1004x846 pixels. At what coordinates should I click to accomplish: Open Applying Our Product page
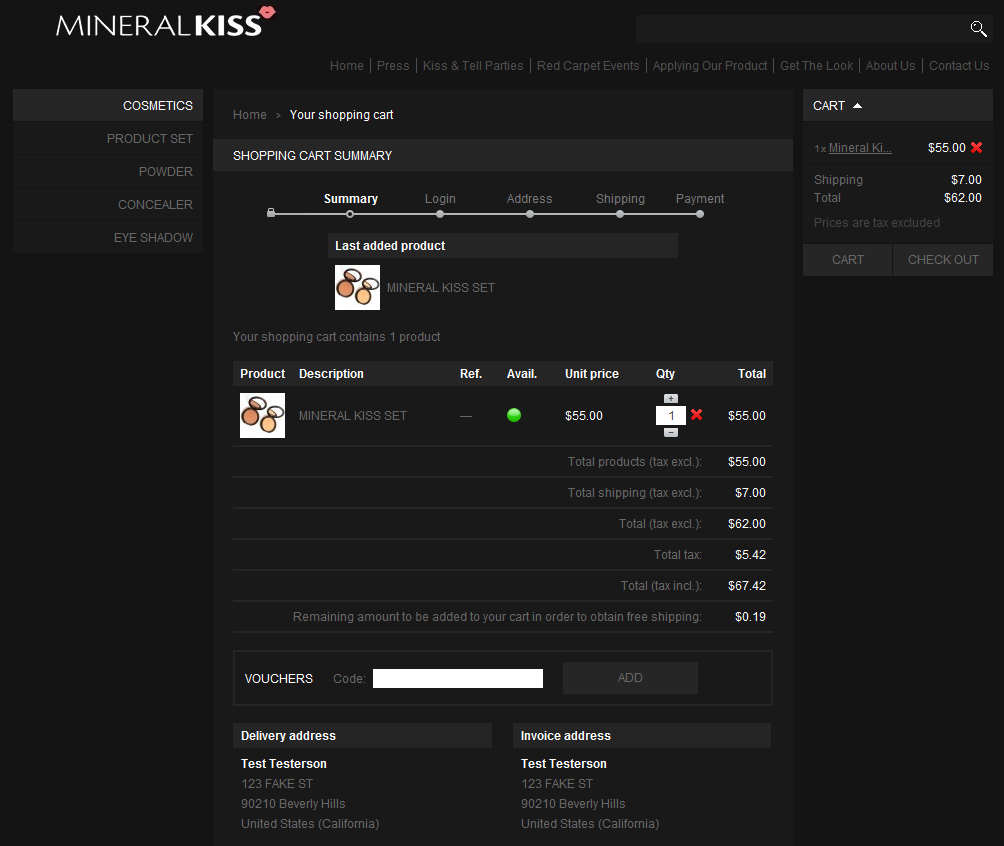pyautogui.click(x=709, y=65)
